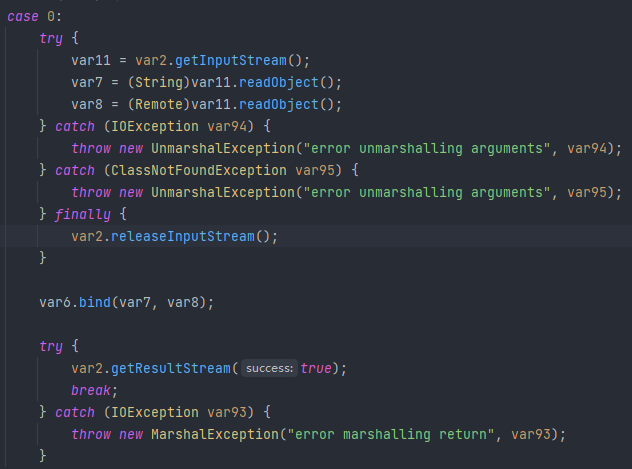The height and width of the screenshot is (469, 632).
Task: Click the (Remote) cast expression
Action: 159,105
